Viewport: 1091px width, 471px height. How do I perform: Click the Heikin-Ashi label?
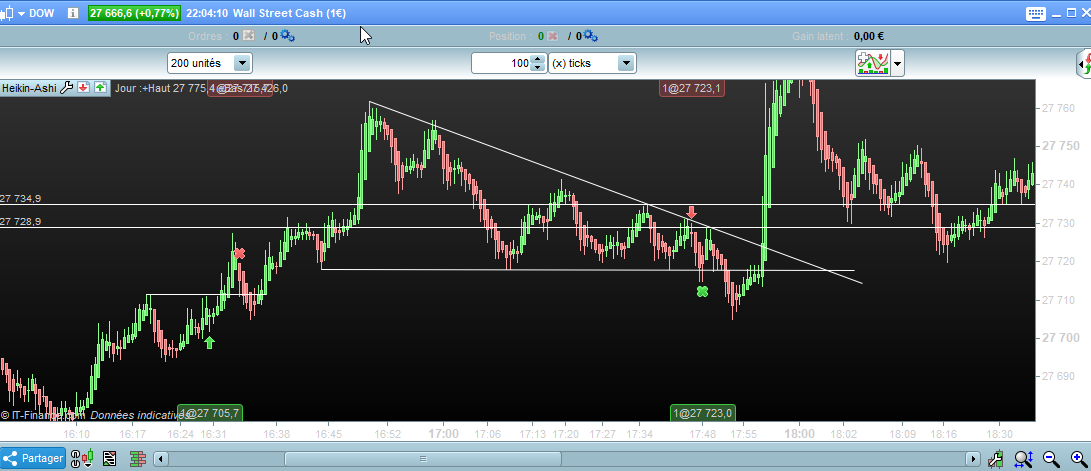pos(30,88)
